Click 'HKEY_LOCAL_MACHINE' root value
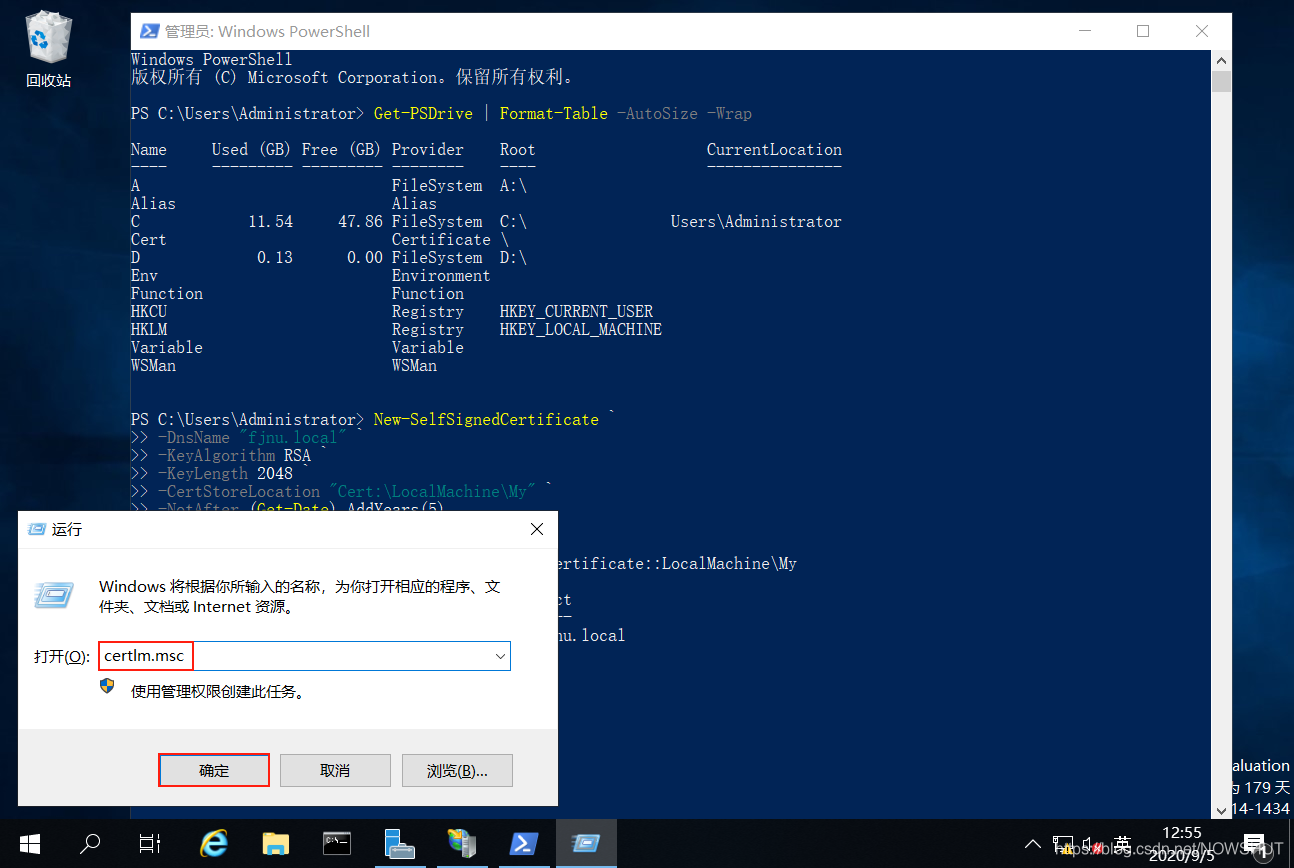This screenshot has height=868, width=1294. (x=581, y=329)
